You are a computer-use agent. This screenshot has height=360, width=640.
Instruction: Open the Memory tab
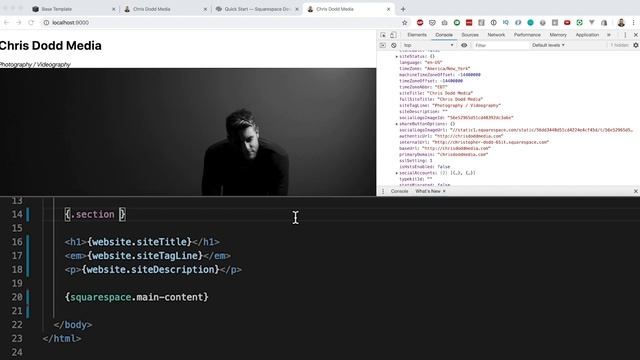click(x=558, y=35)
